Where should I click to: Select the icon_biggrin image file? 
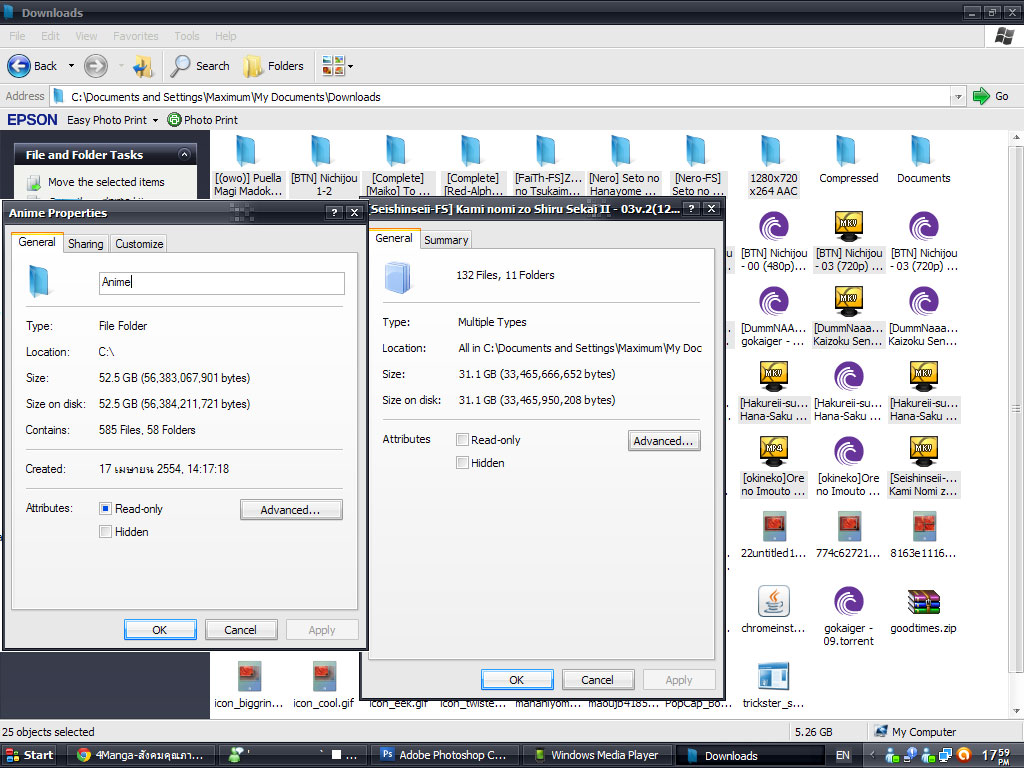coord(249,684)
